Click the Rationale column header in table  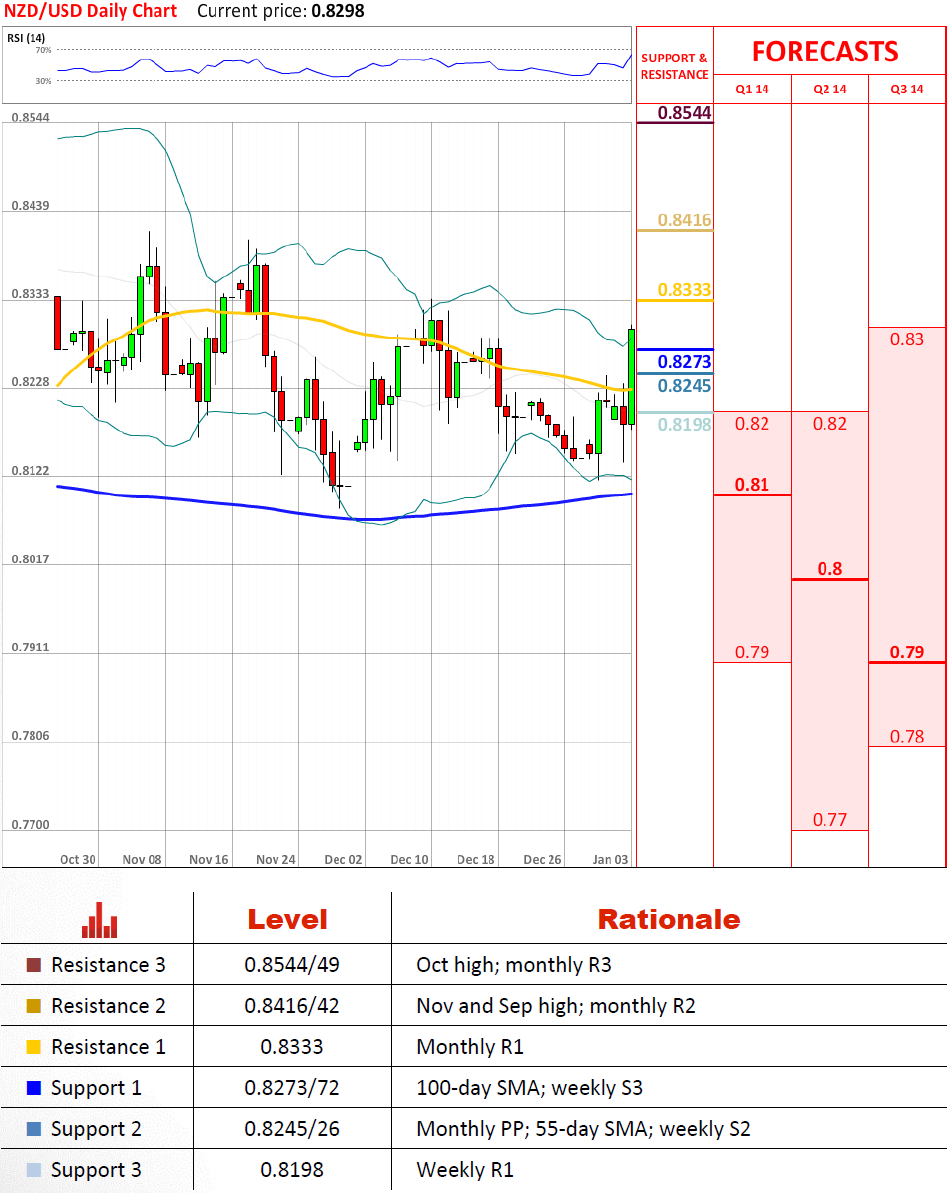point(668,919)
